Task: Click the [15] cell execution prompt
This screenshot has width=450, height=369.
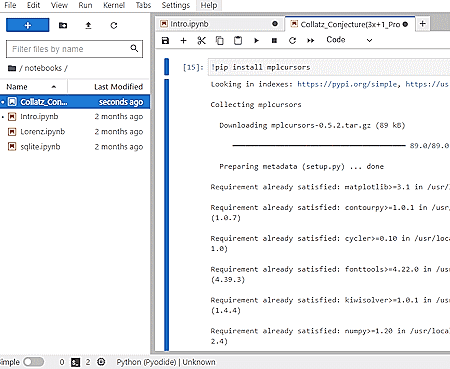Action: coord(193,67)
